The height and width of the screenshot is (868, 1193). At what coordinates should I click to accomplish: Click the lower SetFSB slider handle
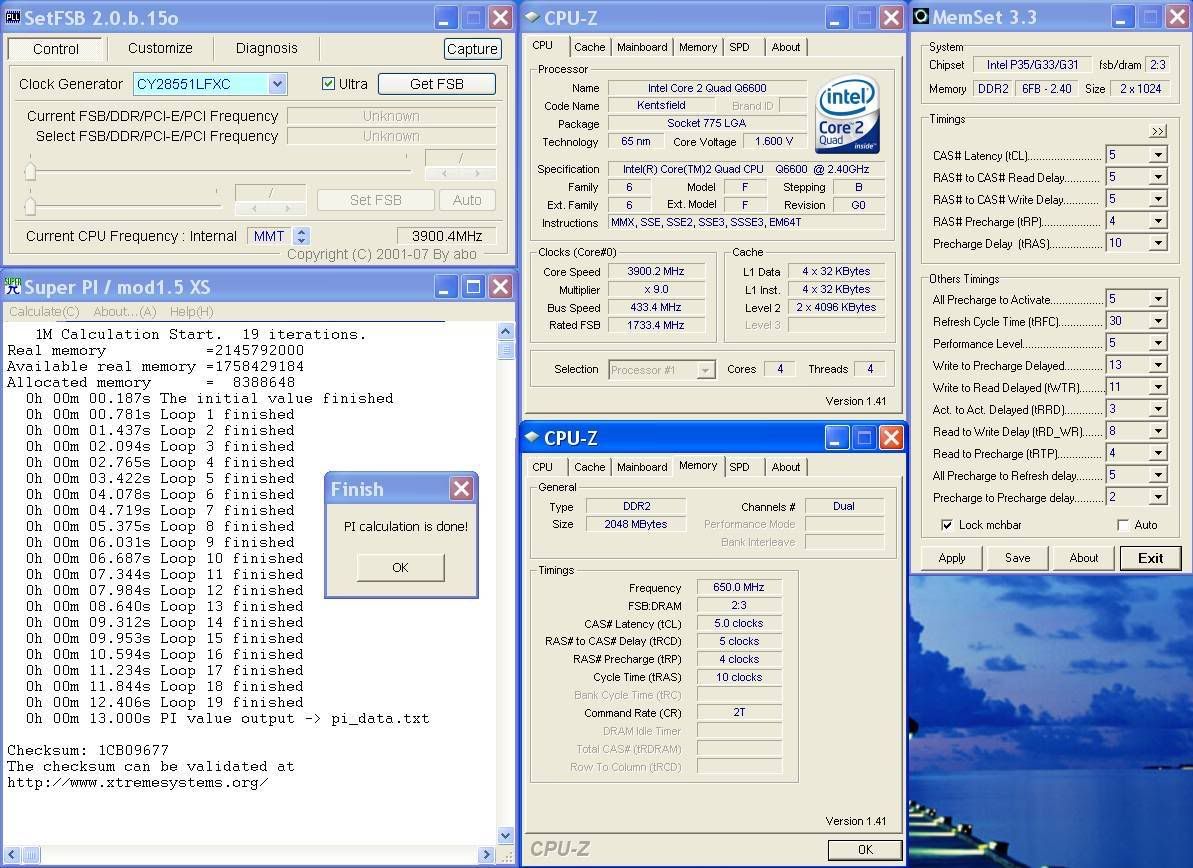30,205
